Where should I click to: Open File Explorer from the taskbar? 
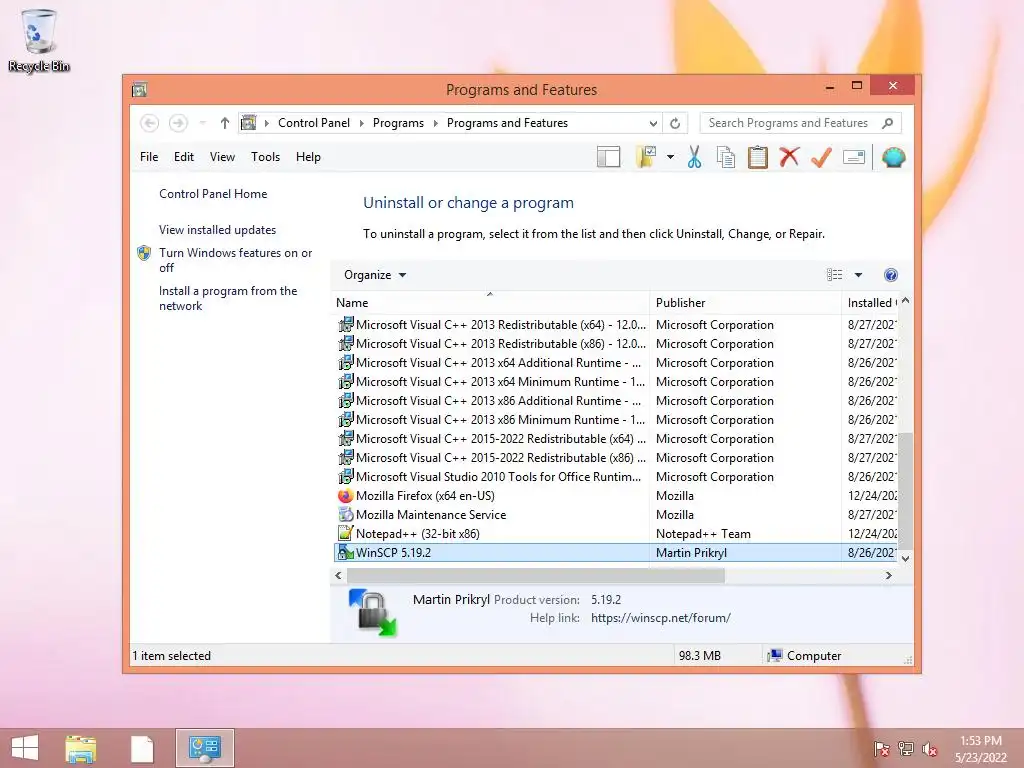coord(80,748)
